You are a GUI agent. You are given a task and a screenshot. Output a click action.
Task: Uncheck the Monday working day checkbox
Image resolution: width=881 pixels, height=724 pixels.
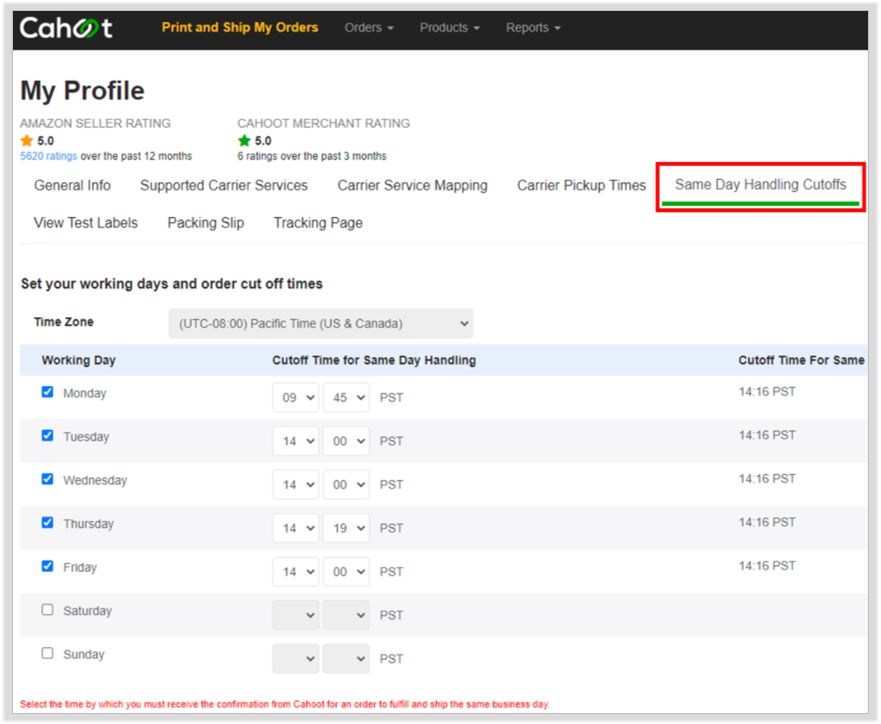[x=48, y=392]
